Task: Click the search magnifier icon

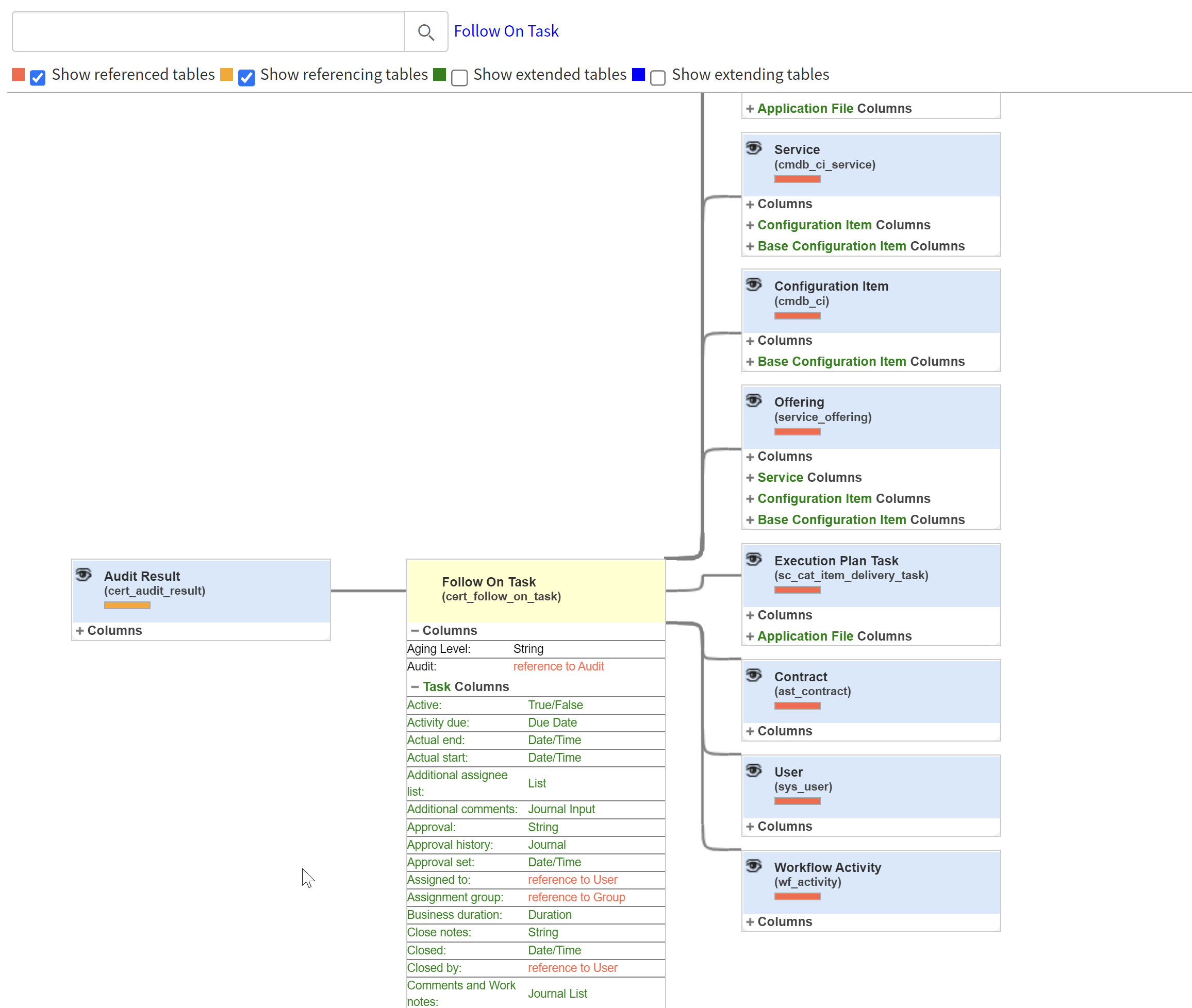Action: tap(425, 32)
